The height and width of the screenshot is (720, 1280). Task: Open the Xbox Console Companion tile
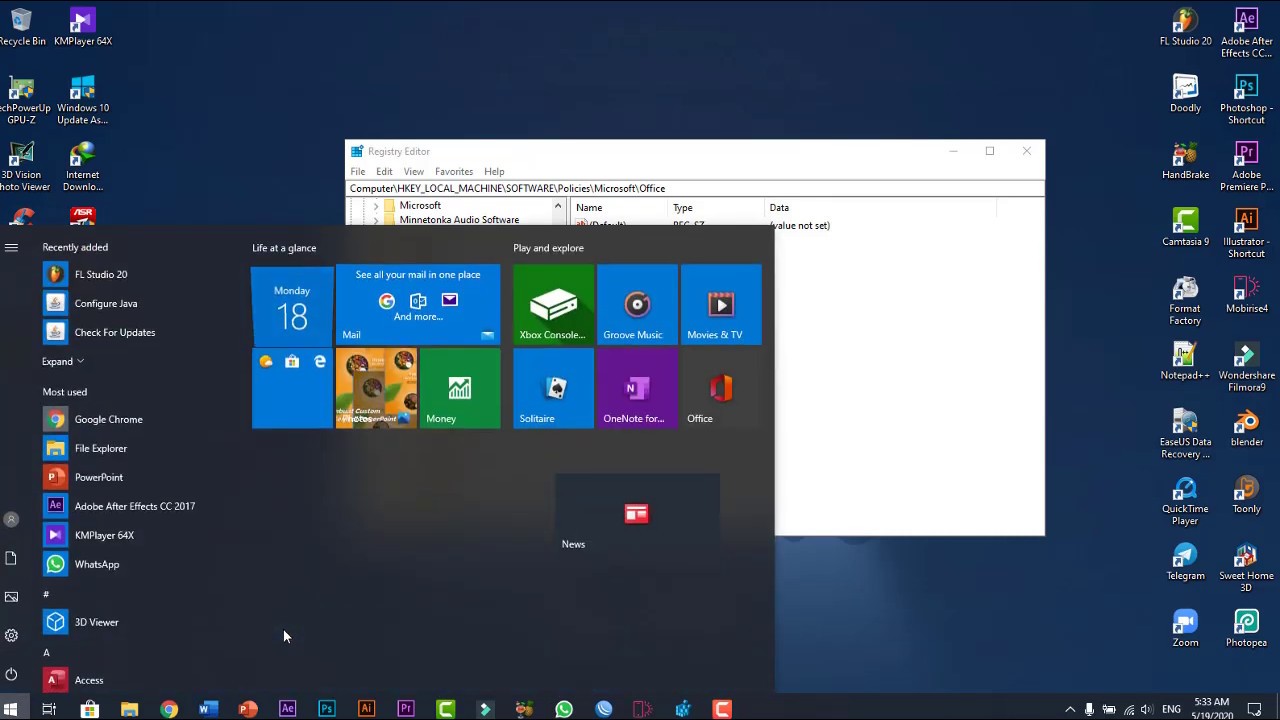pyautogui.click(x=553, y=304)
